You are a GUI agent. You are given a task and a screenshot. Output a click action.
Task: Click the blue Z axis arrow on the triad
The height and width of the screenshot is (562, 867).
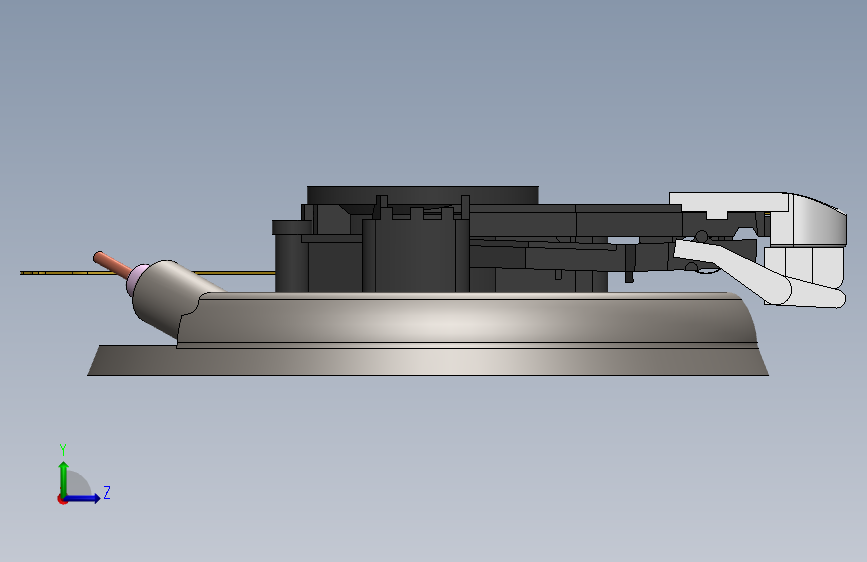pyautogui.click(x=83, y=498)
